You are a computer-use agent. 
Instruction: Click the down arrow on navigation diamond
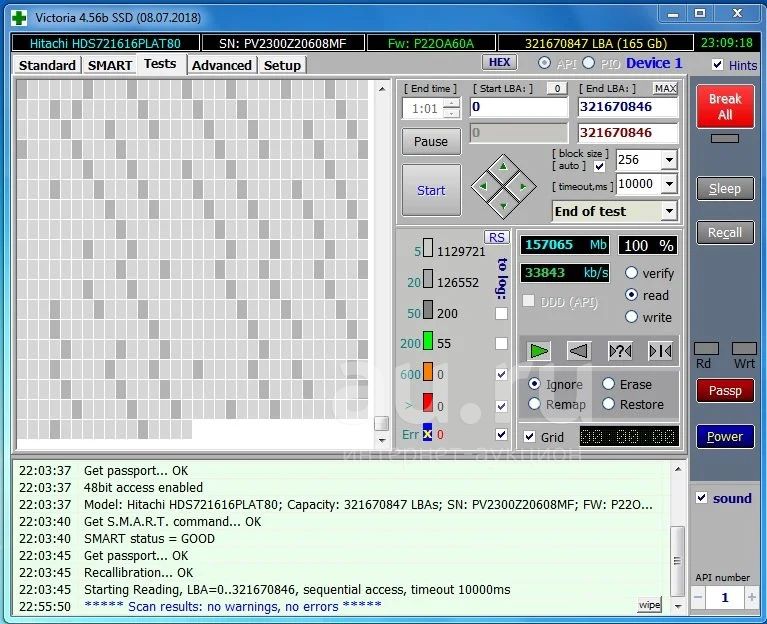tap(503, 205)
